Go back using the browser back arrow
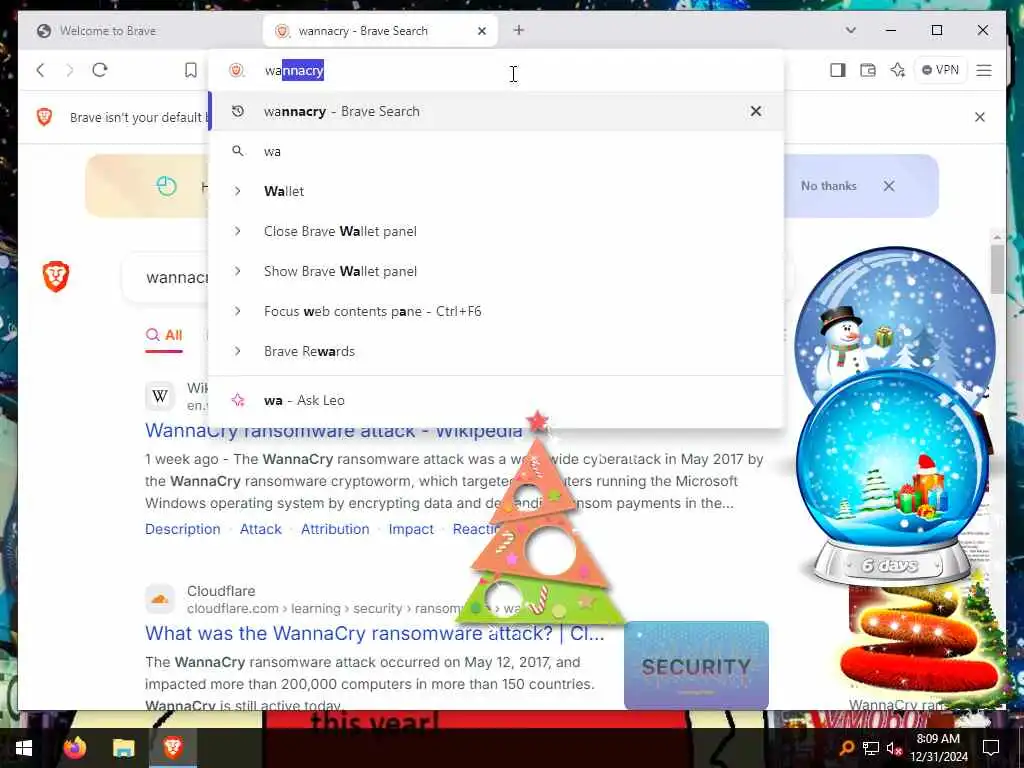 pos(40,70)
